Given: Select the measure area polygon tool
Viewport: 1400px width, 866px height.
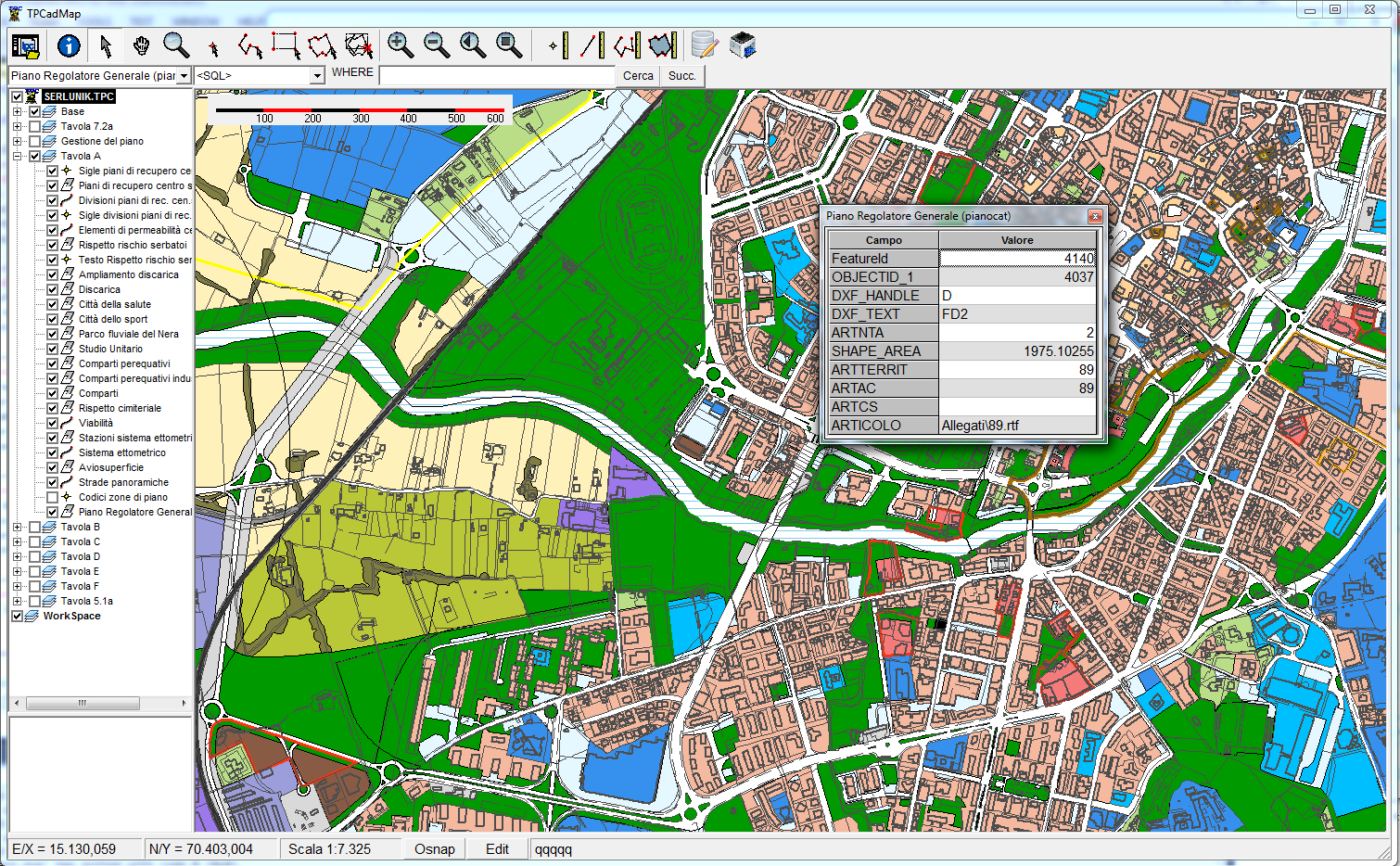Looking at the screenshot, I should point(663,45).
